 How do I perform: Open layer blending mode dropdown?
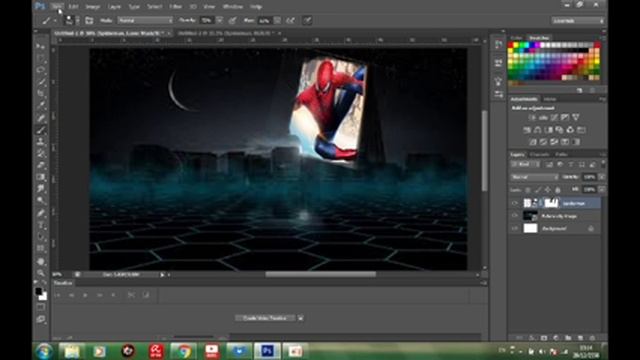(534, 177)
